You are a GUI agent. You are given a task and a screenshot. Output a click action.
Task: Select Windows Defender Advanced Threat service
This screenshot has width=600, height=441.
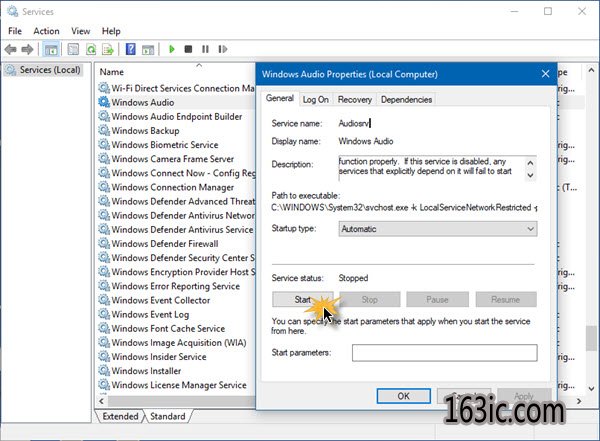coord(177,201)
